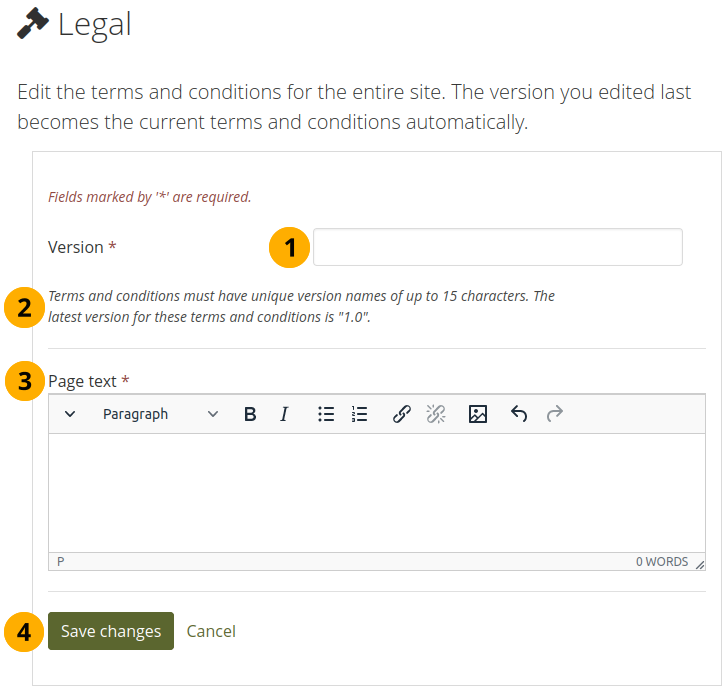Redo the last undone edit
The width and height of the screenshot is (728, 691).
point(555,414)
